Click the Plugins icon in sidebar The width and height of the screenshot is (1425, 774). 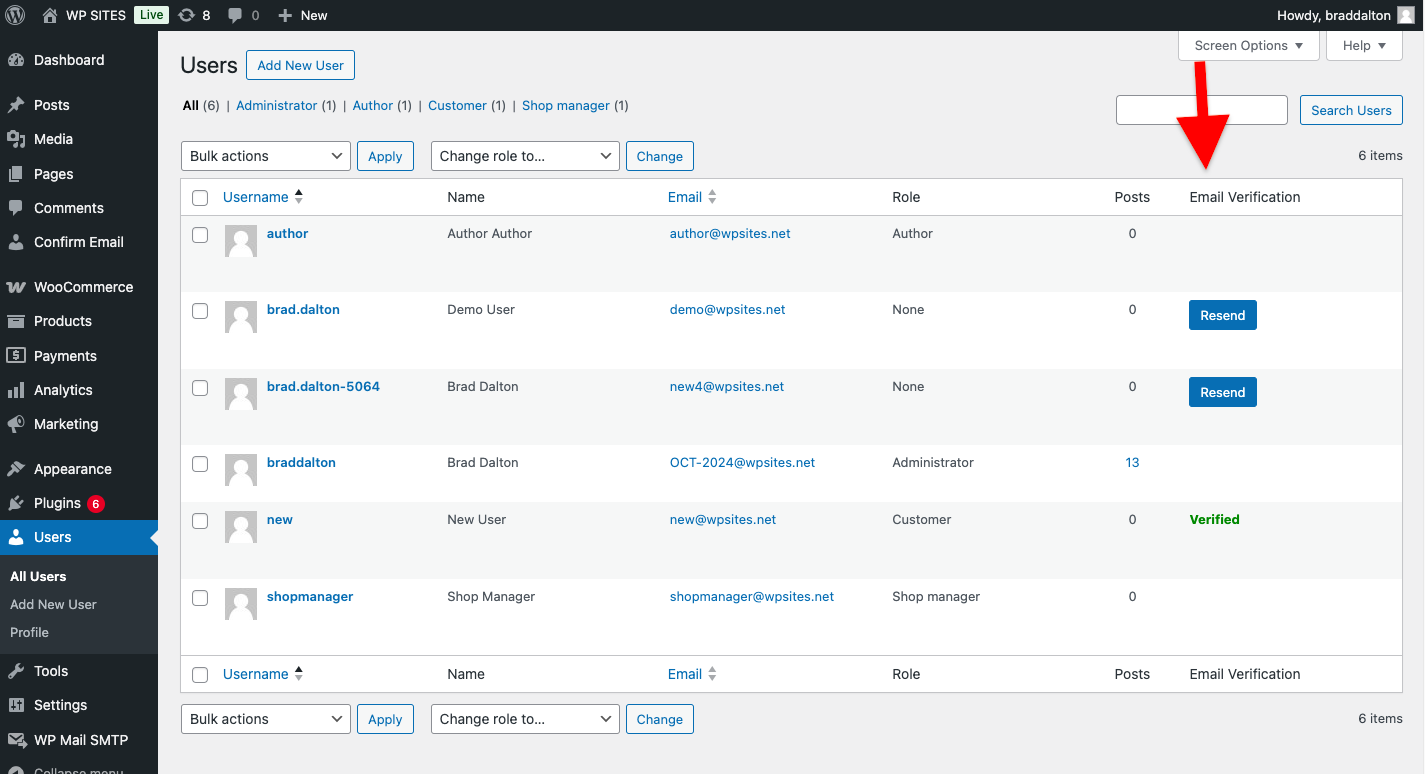pos(16,503)
